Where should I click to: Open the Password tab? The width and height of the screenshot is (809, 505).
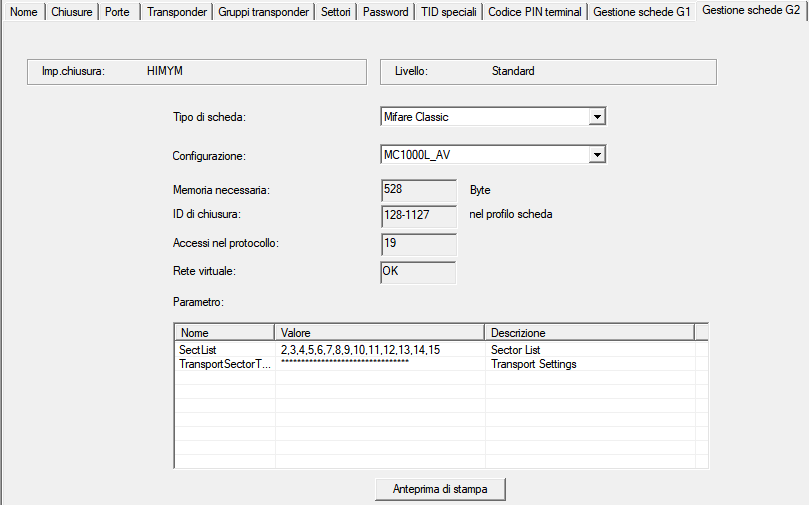[x=385, y=12]
